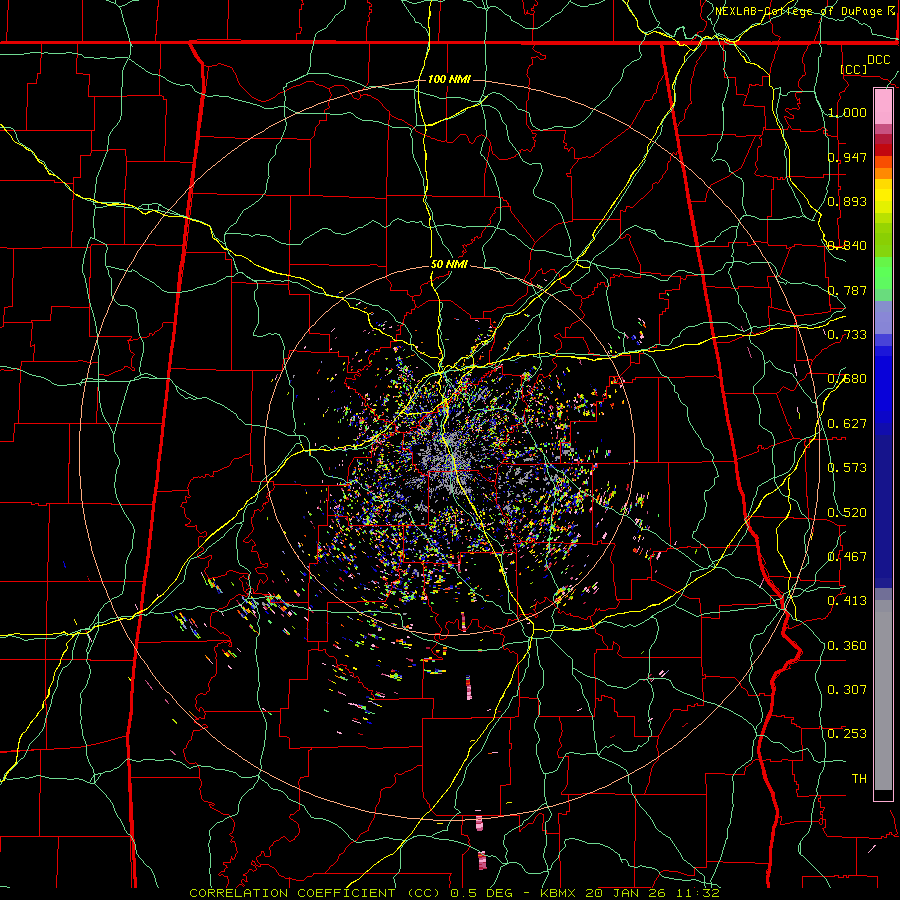The width and height of the screenshot is (900, 900).
Task: Click the 100 NMI range ring label
Action: (449, 79)
